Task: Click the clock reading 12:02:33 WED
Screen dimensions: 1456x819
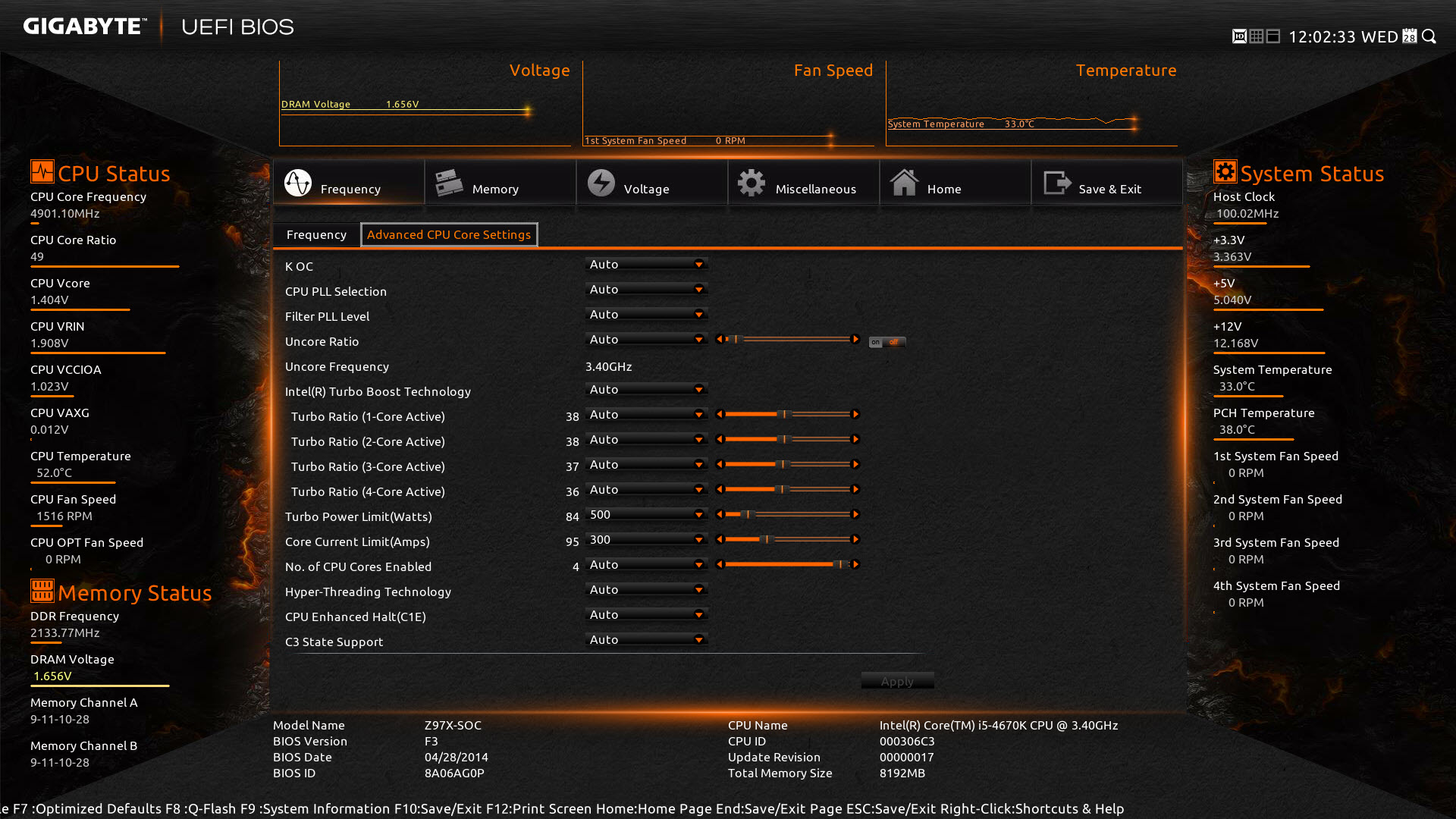Action: (1343, 36)
